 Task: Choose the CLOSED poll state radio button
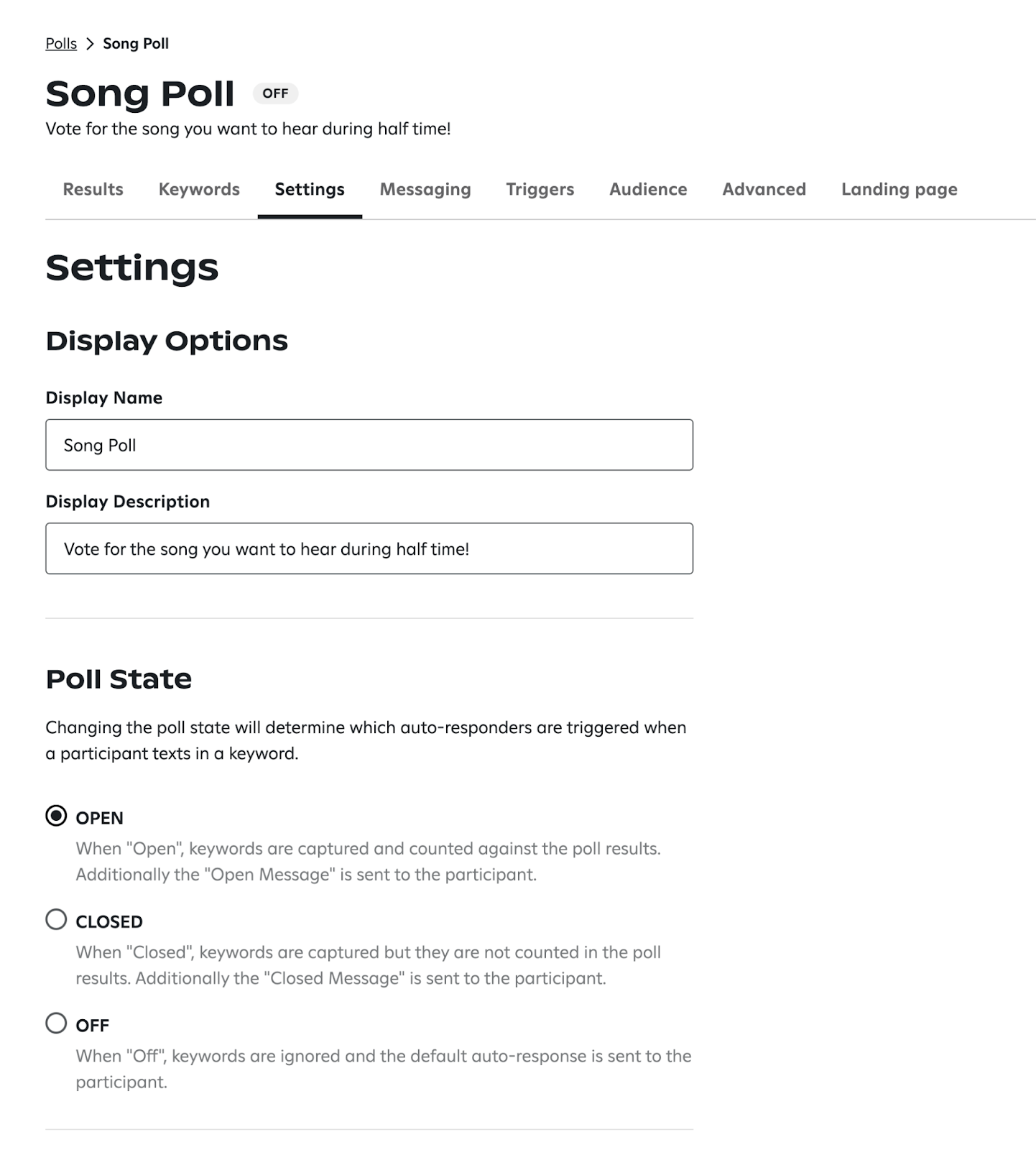pyautogui.click(x=56, y=919)
